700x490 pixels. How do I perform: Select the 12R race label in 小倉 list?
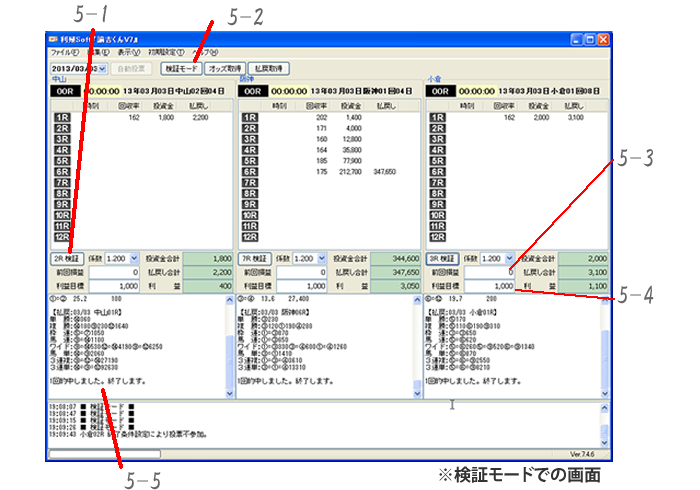pyautogui.click(x=437, y=237)
